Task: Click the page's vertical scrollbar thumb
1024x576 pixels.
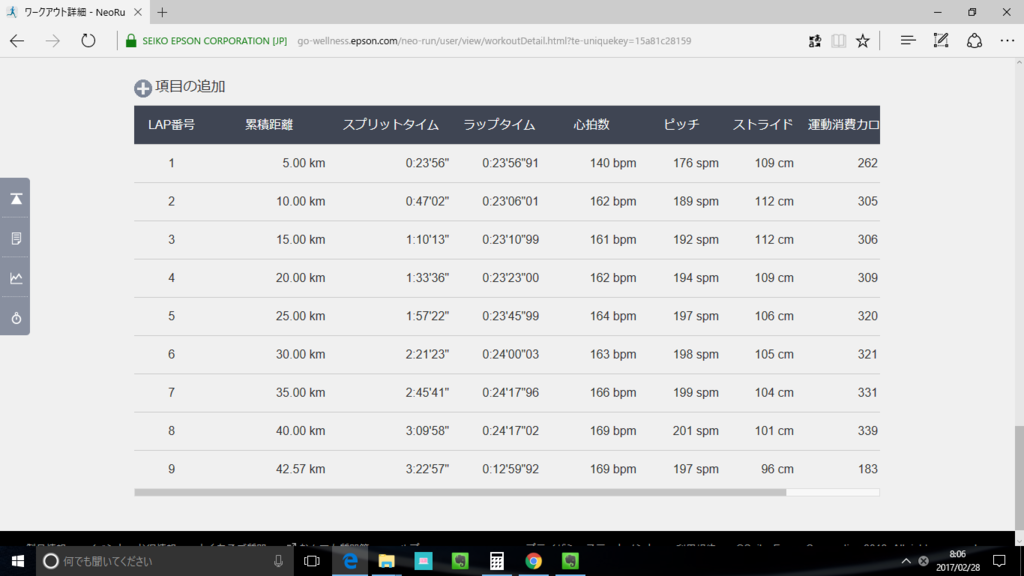Action: 1019,477
